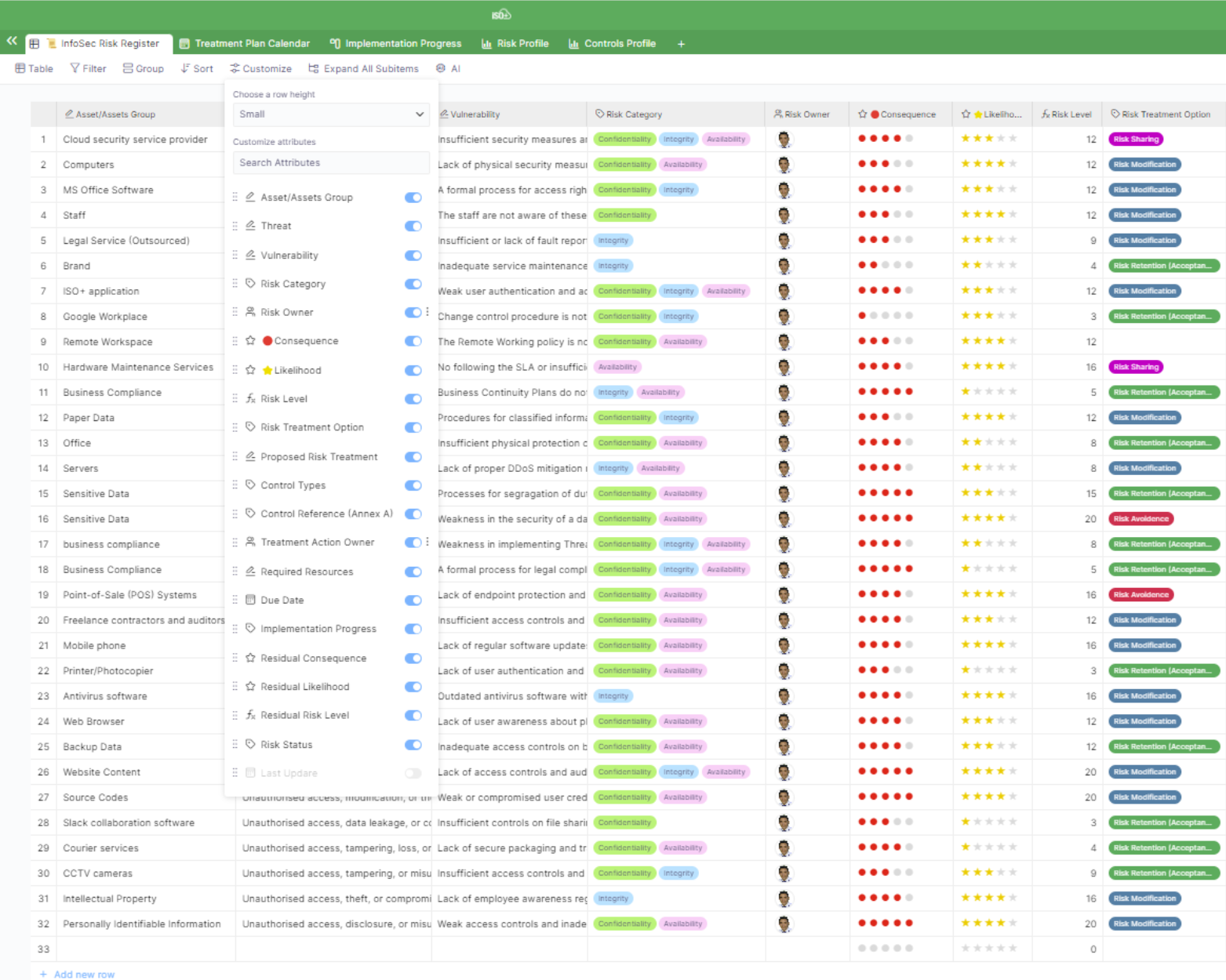Enable the Last Update attribute toggle

pyautogui.click(x=413, y=773)
